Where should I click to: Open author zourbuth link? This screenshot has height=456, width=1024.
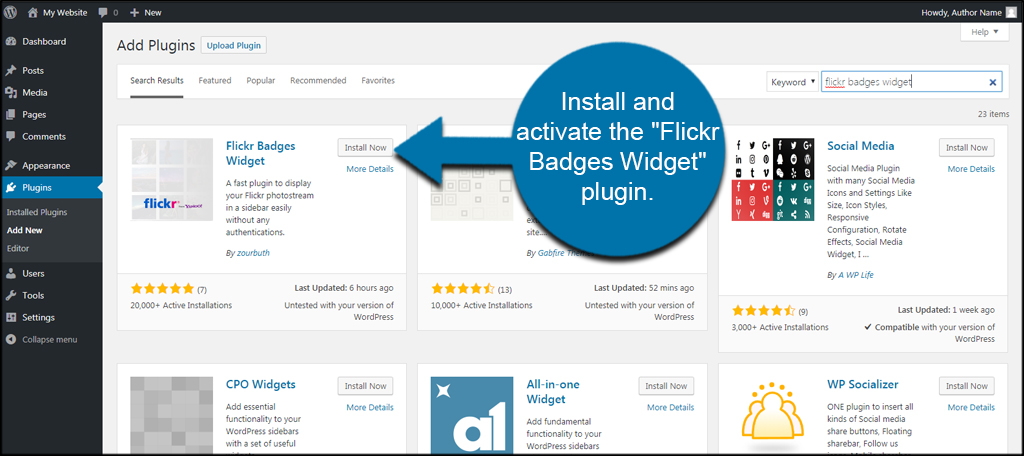(251, 253)
